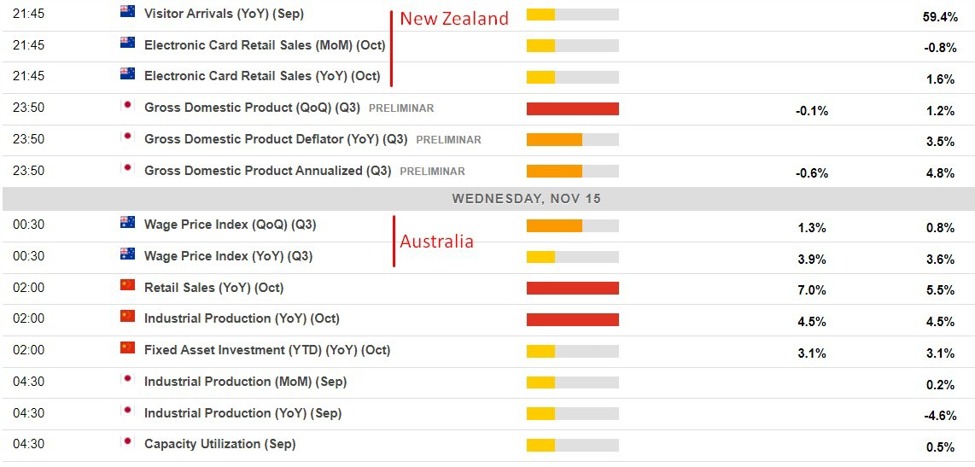This screenshot has height=467, width=975.
Task: Click the yellow impact bar for Visitor Arrivals
Action: [x=541, y=14]
